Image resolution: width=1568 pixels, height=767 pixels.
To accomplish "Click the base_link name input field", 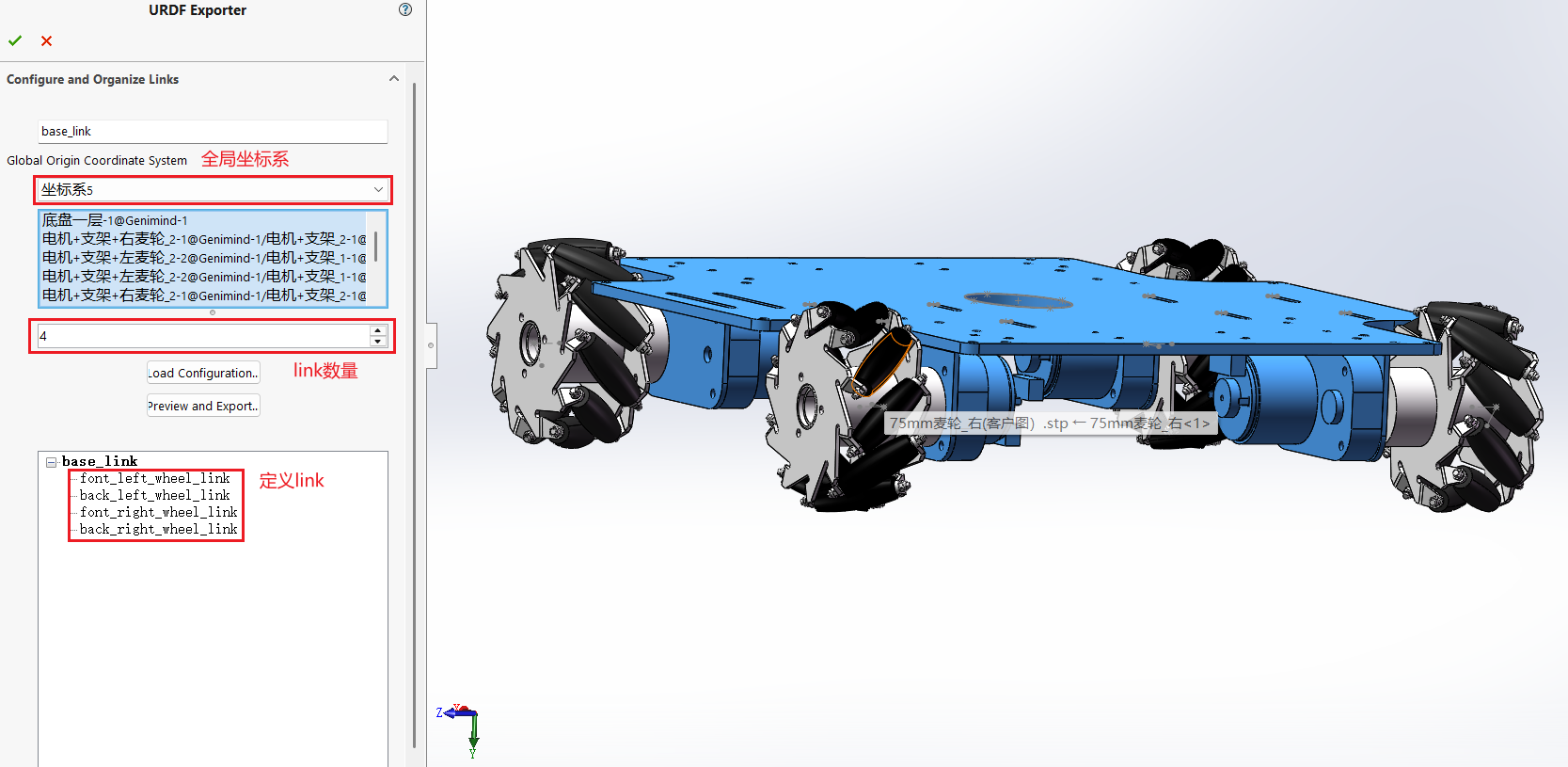I will click(x=212, y=132).
